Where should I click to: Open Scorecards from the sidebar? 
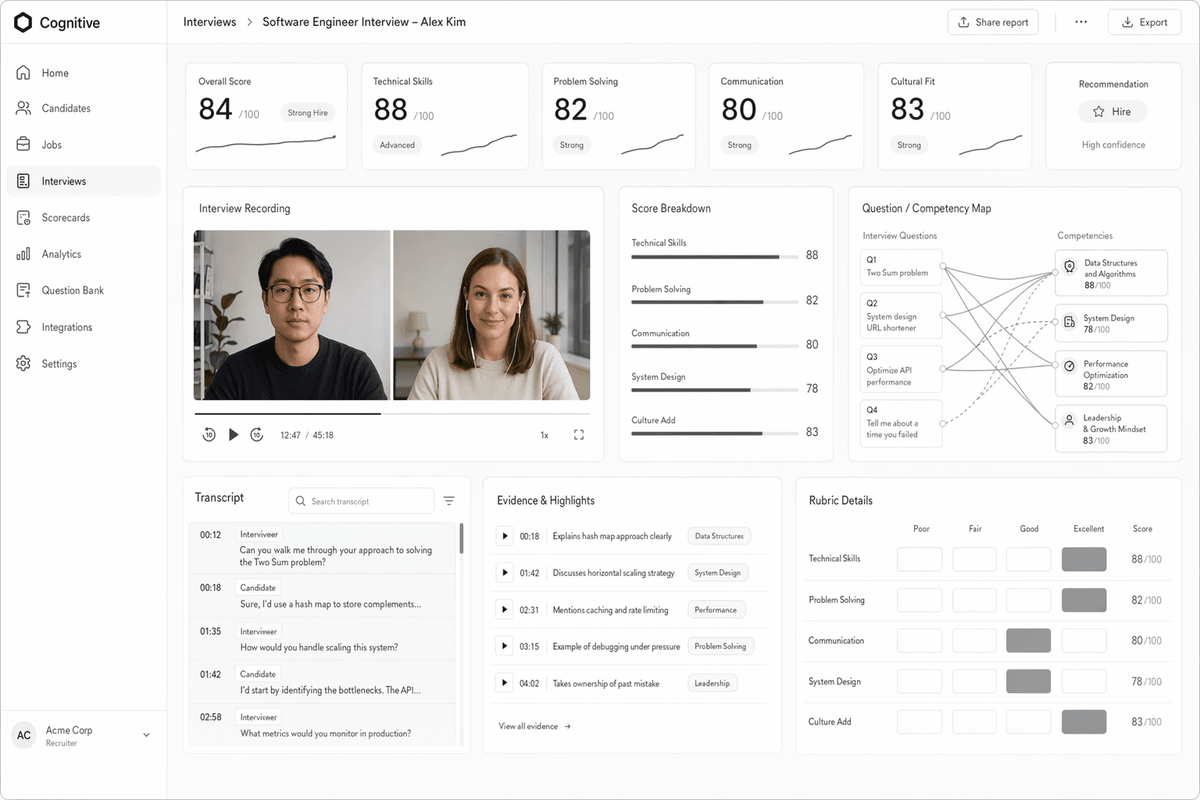point(83,217)
